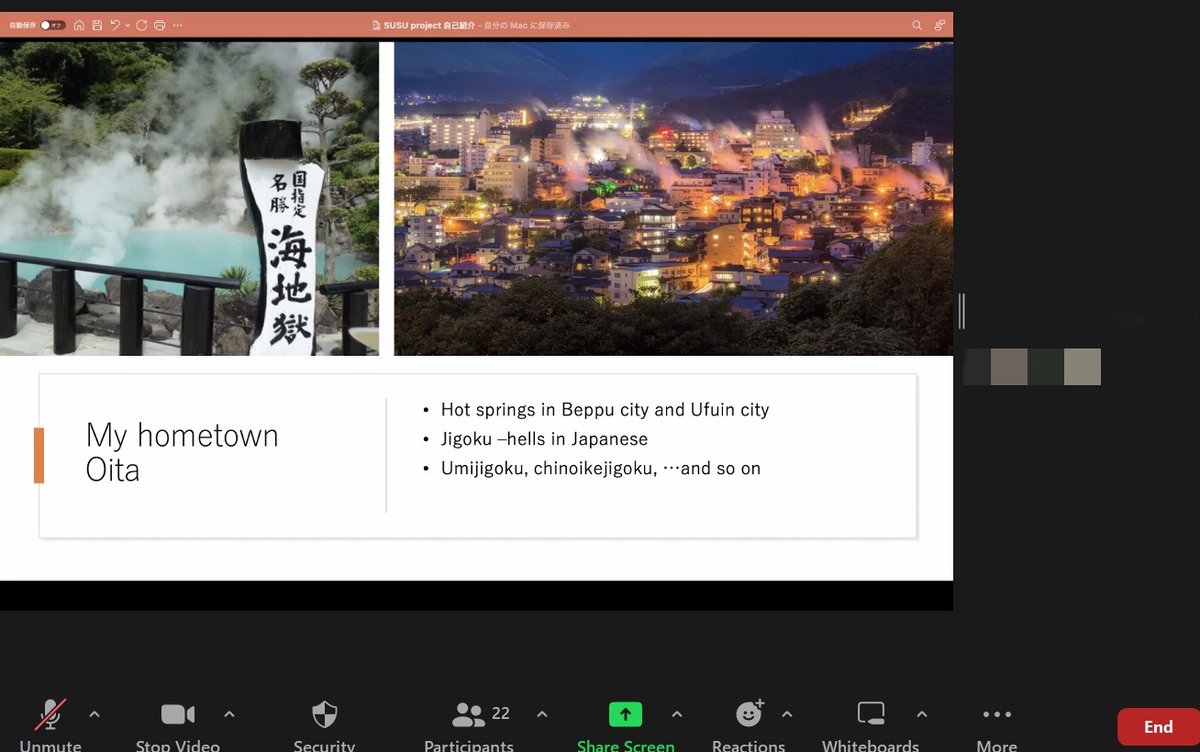Open the Participants panel
This screenshot has width=1200, height=752.
(468, 714)
